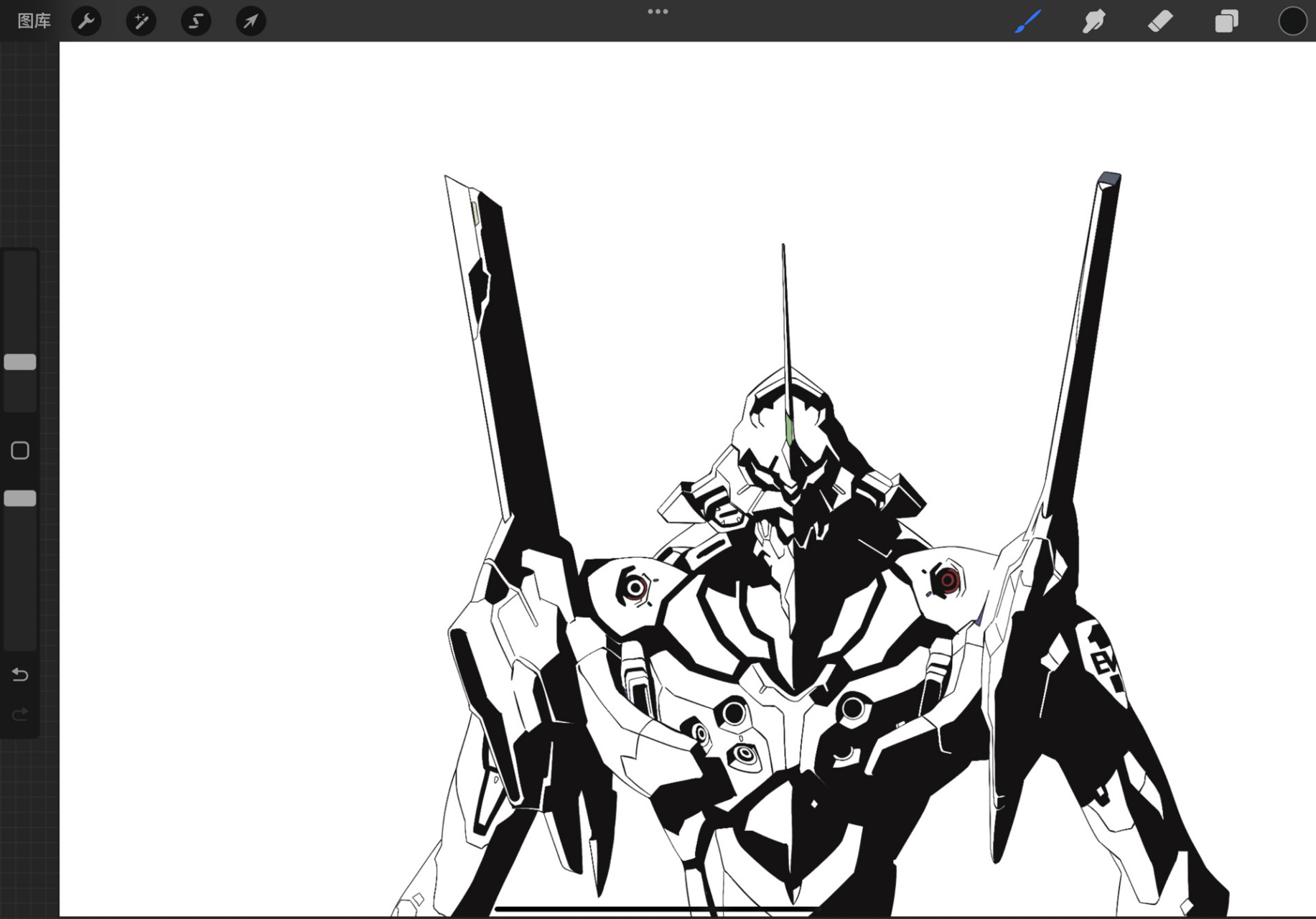1316x919 pixels.
Task: Undo the last stroke
Action: [20, 674]
